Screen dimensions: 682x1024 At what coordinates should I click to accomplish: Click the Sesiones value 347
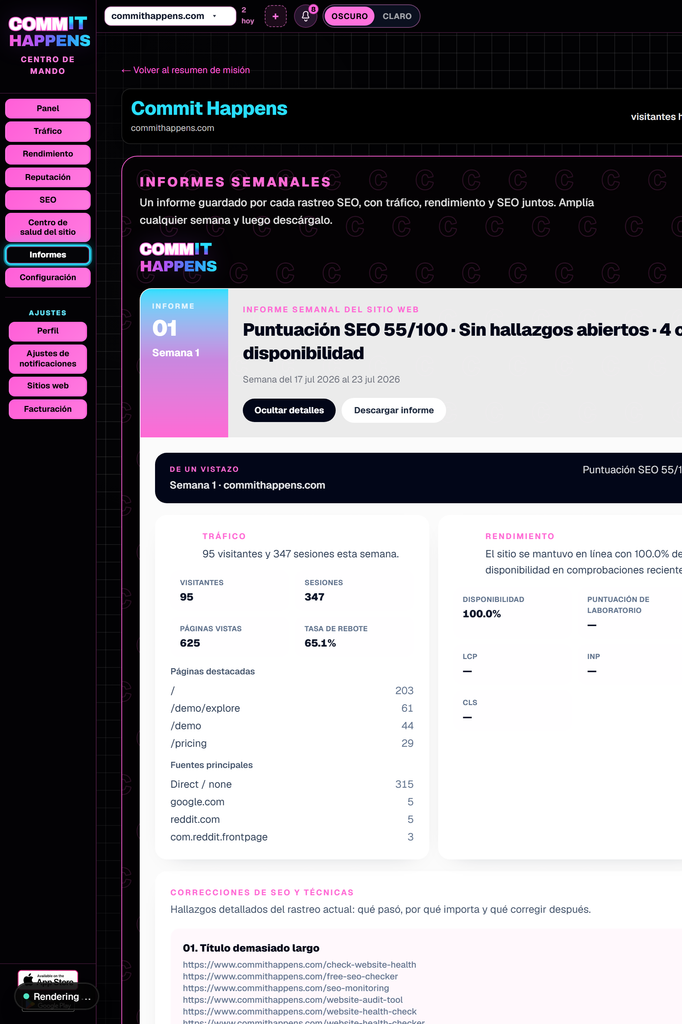pyautogui.click(x=314, y=597)
